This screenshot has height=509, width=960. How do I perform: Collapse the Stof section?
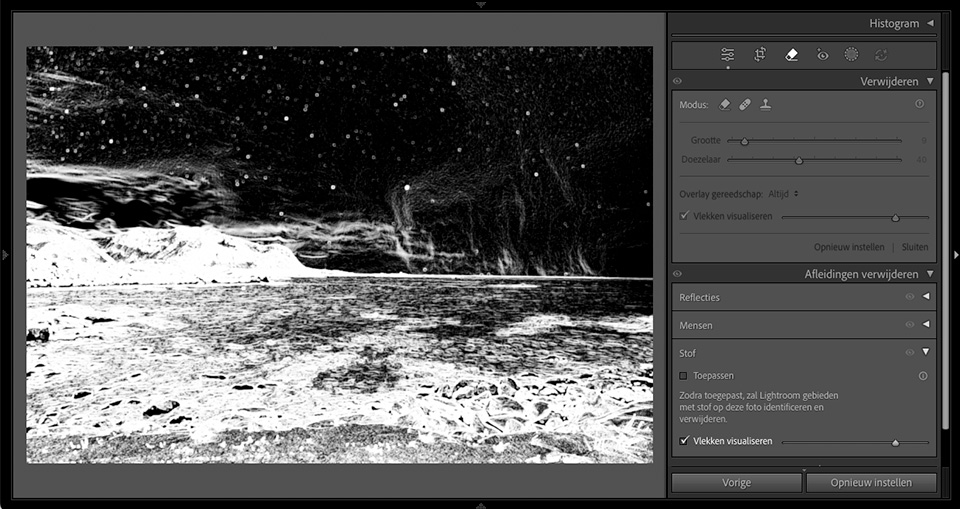[x=926, y=352]
